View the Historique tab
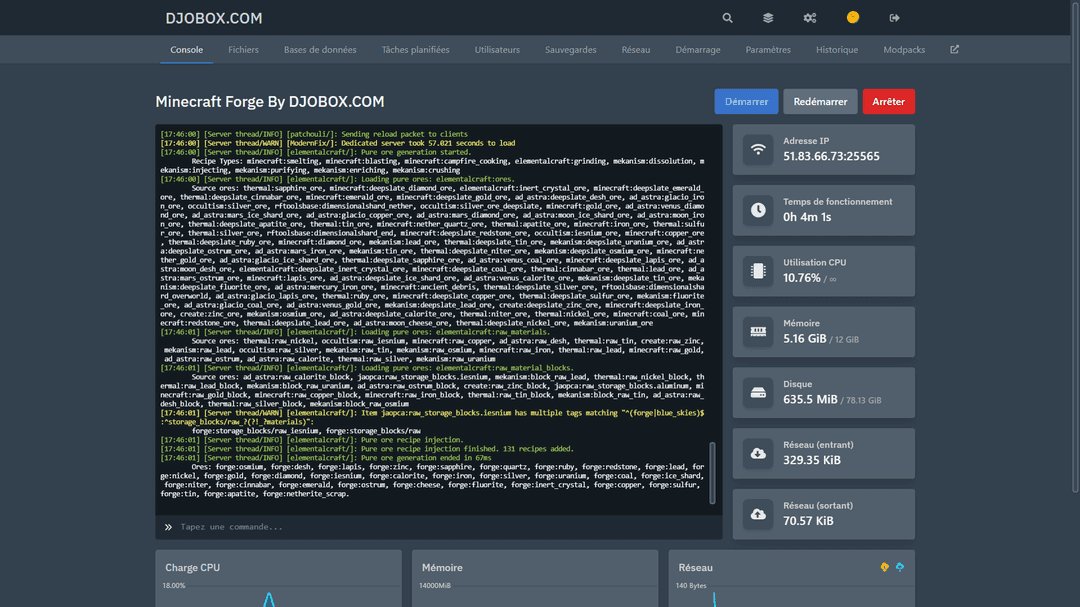The height and width of the screenshot is (607, 1080). point(837,50)
